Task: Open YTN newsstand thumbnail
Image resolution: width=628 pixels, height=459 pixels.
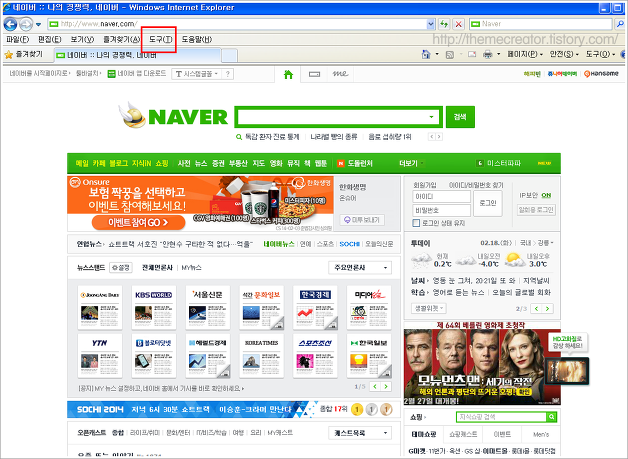Action: pyautogui.click(x=100, y=356)
